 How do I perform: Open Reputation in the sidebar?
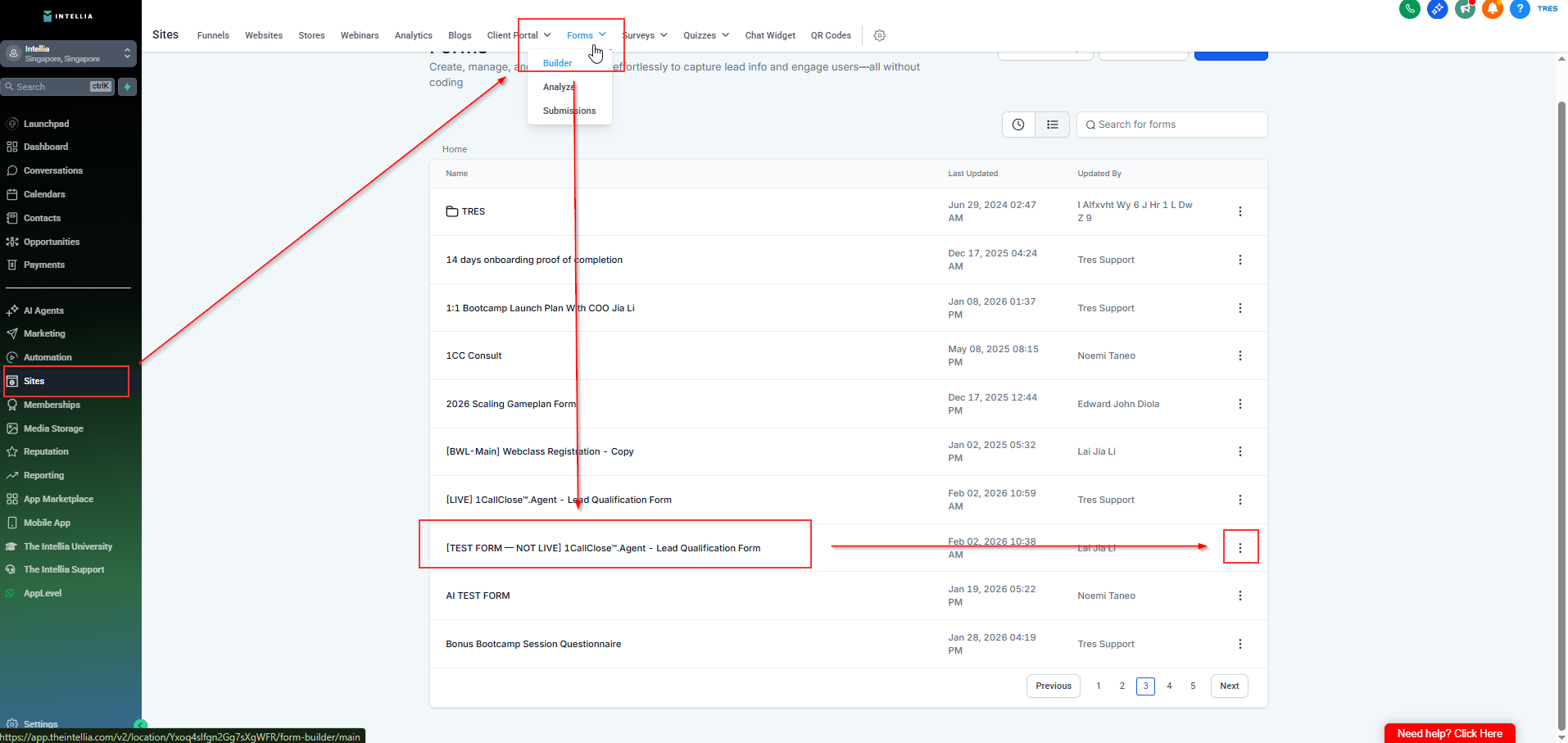point(46,451)
